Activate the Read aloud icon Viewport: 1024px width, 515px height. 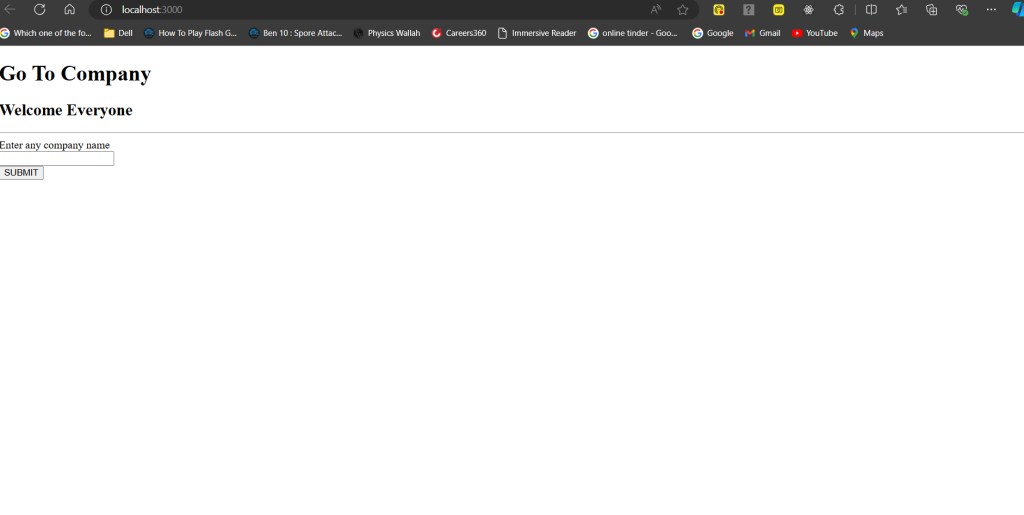click(x=656, y=9)
